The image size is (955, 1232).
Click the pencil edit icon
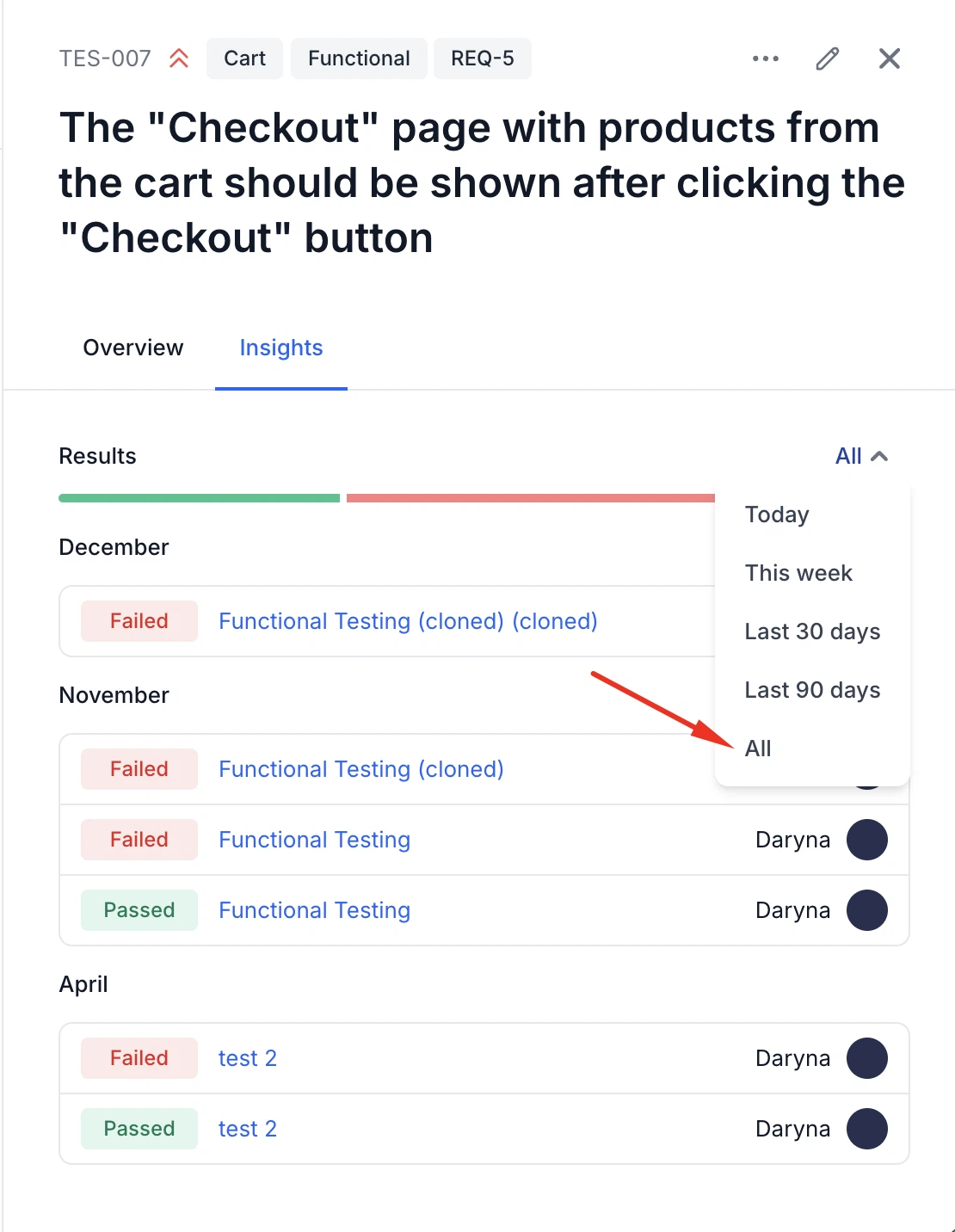tap(827, 59)
